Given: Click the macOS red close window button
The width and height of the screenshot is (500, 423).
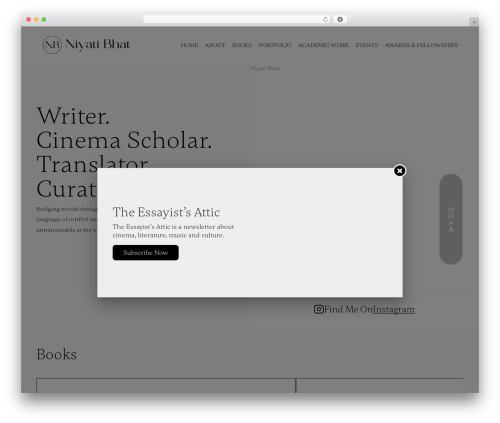Looking at the screenshot, I should tap(29, 20).
